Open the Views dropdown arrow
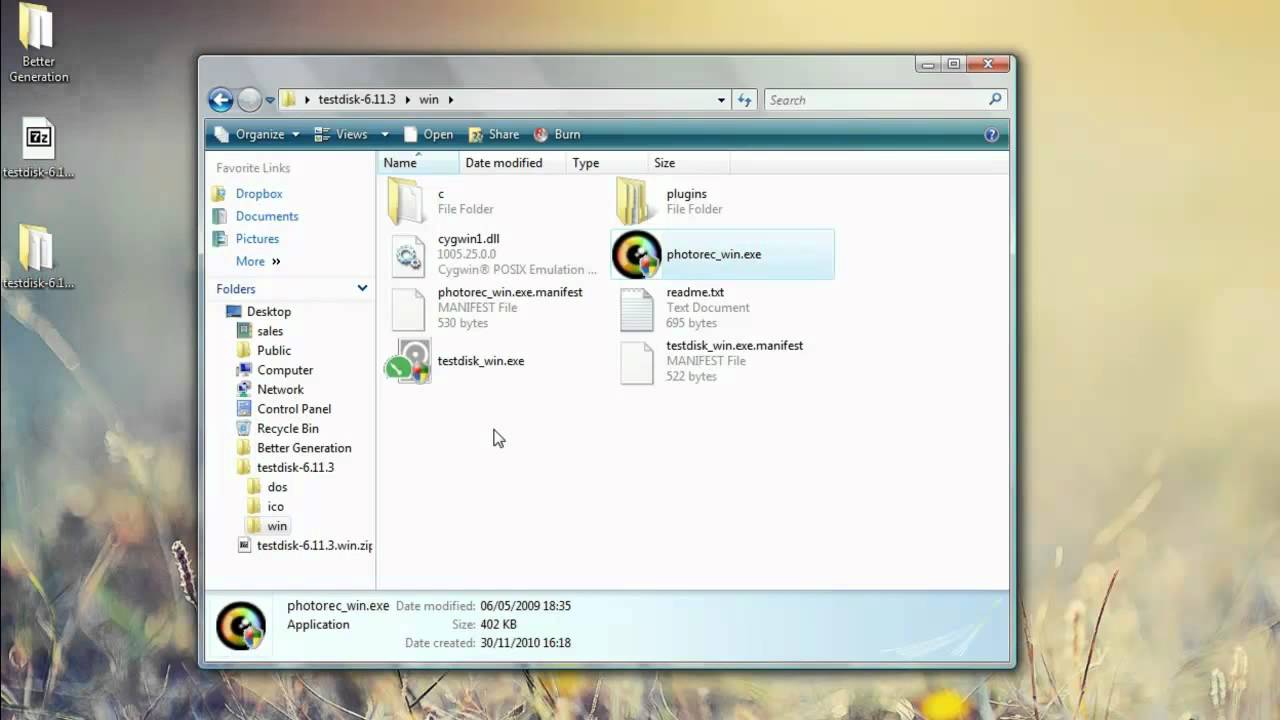1280x720 pixels. coord(384,134)
